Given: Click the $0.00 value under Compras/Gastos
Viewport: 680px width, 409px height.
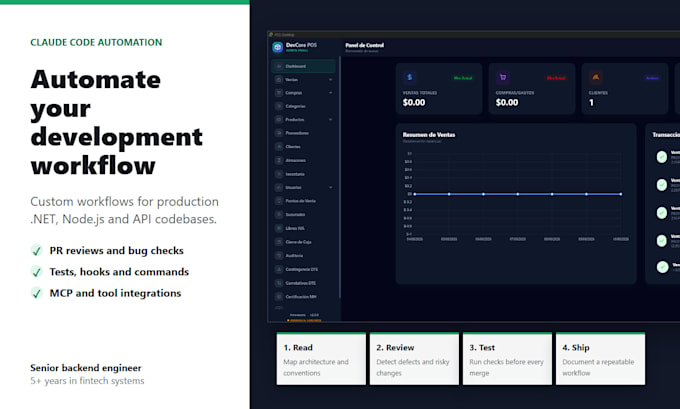Looking at the screenshot, I should tap(507, 102).
